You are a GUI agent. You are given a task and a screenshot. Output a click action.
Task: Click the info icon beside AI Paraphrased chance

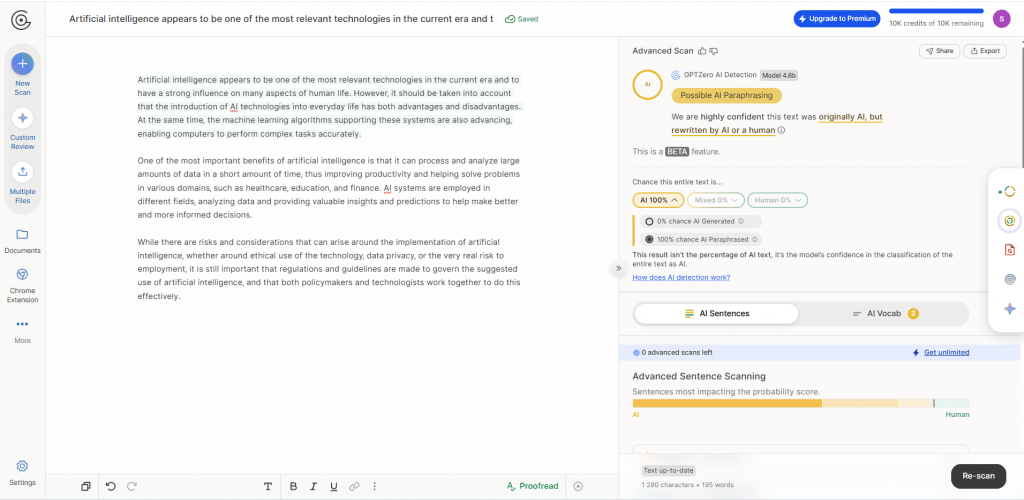point(755,240)
